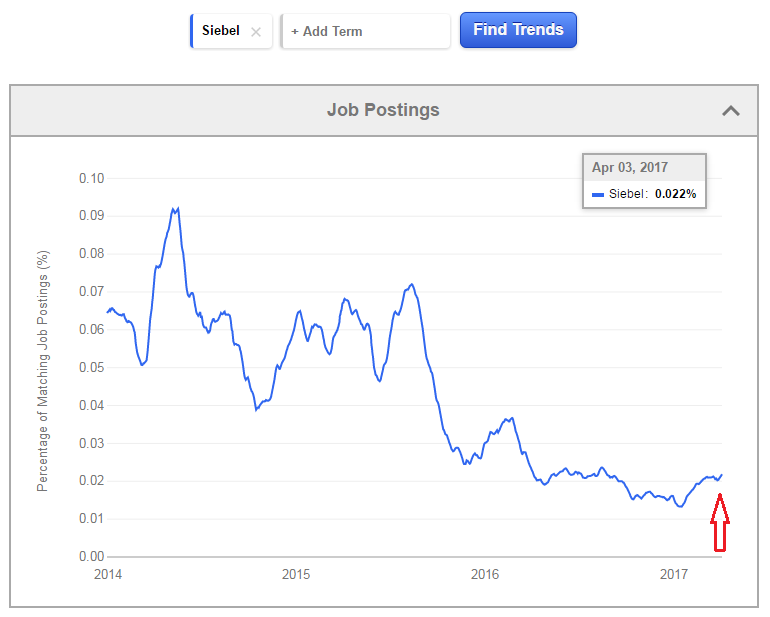Click the 0.00 y-axis label
The width and height of the screenshot is (770, 617).
click(x=92, y=557)
